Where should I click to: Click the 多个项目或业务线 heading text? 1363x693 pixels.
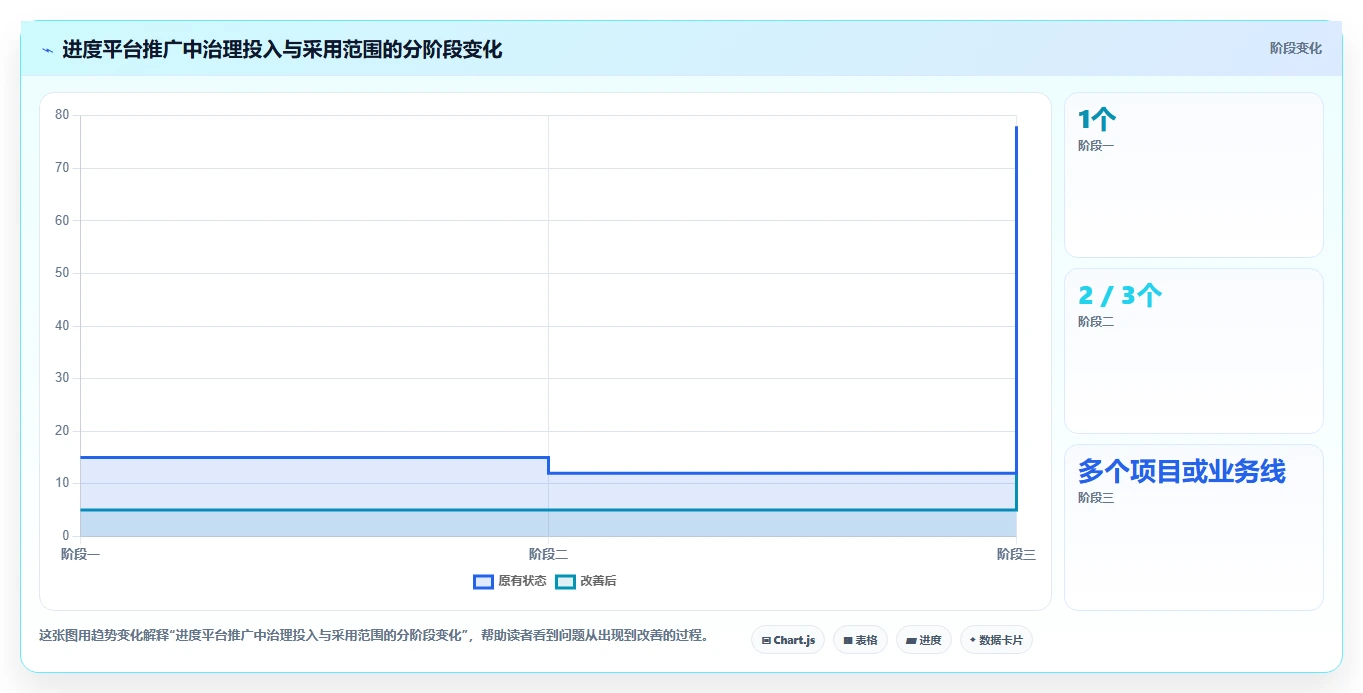click(x=1182, y=471)
